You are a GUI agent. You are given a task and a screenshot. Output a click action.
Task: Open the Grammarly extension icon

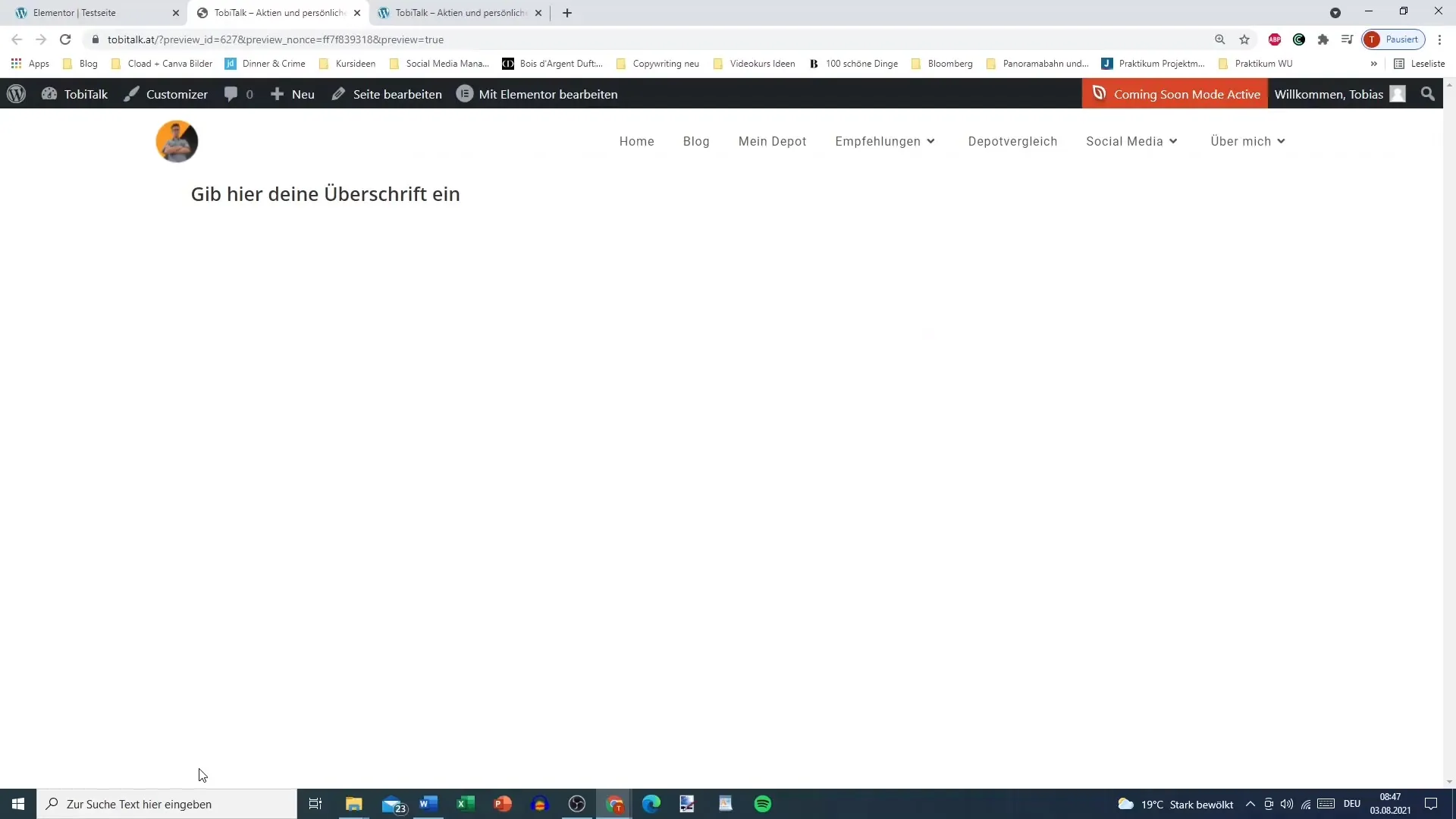1299,39
